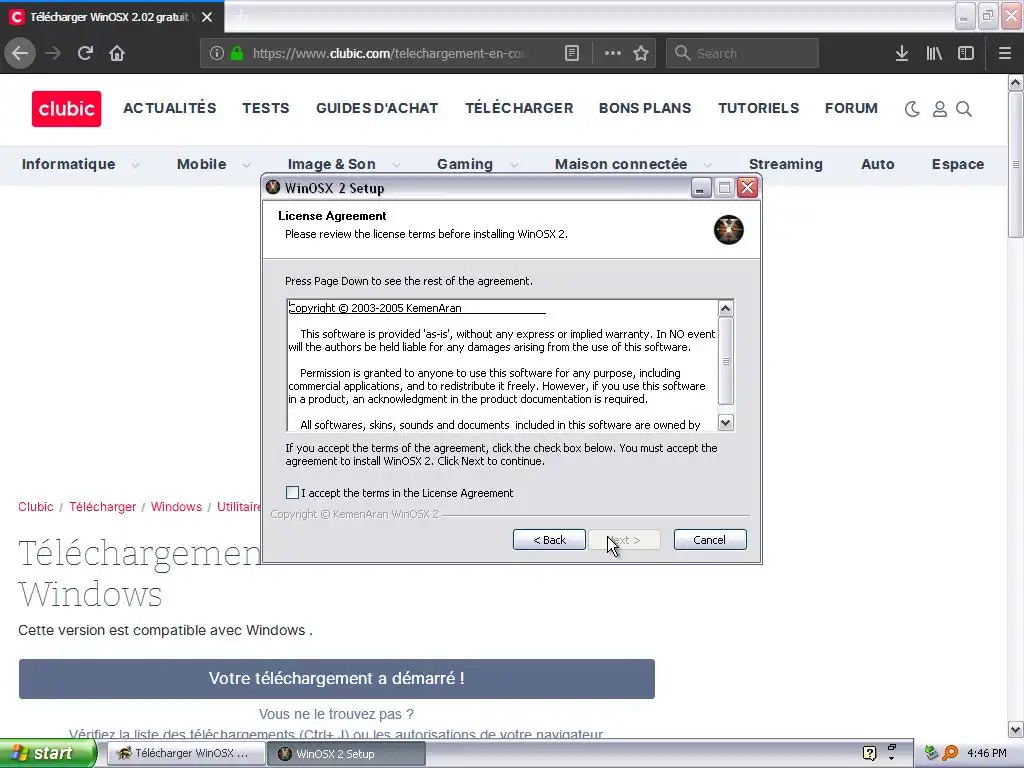Open the FORUM menu item
This screenshot has width=1024, height=768.
tap(851, 108)
